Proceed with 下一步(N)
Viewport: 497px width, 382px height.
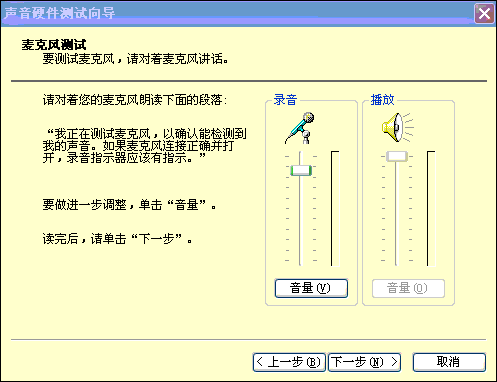pos(364,362)
